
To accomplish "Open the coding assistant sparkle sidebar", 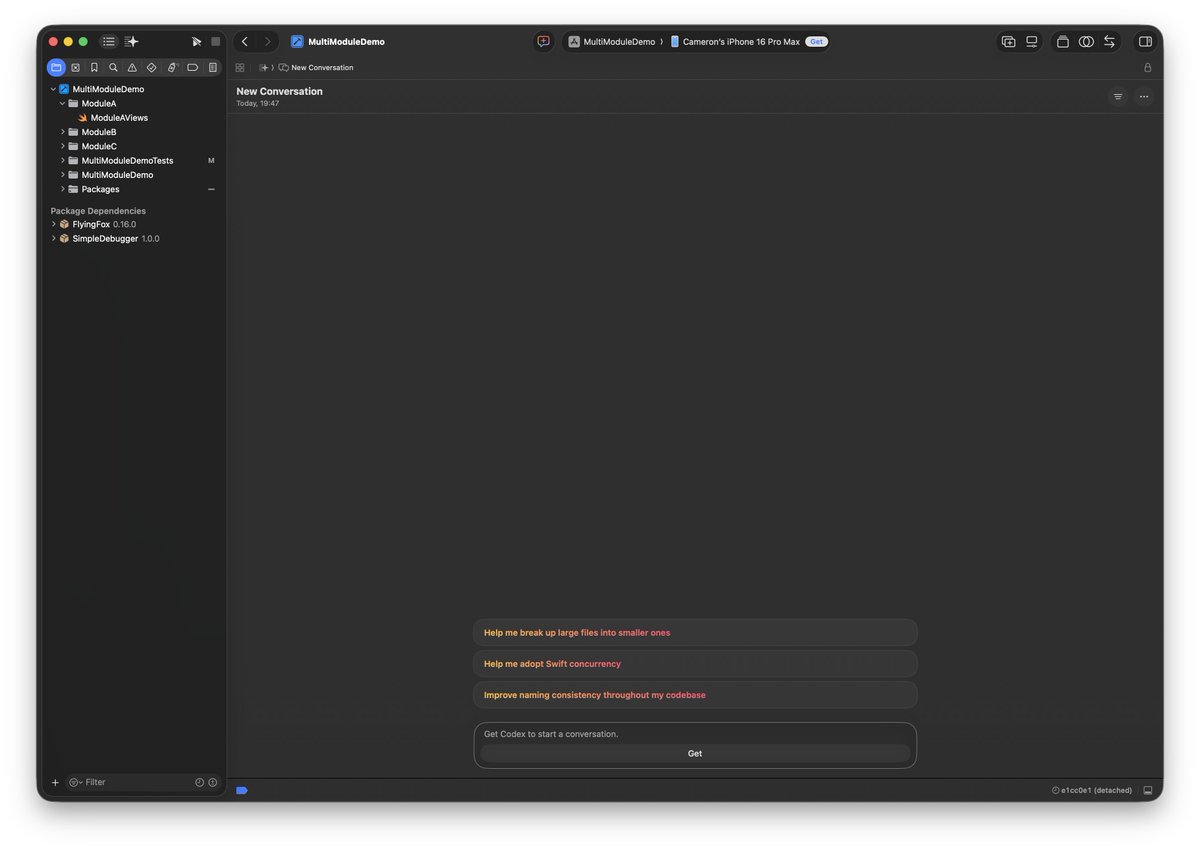I will pyautogui.click(x=132, y=42).
